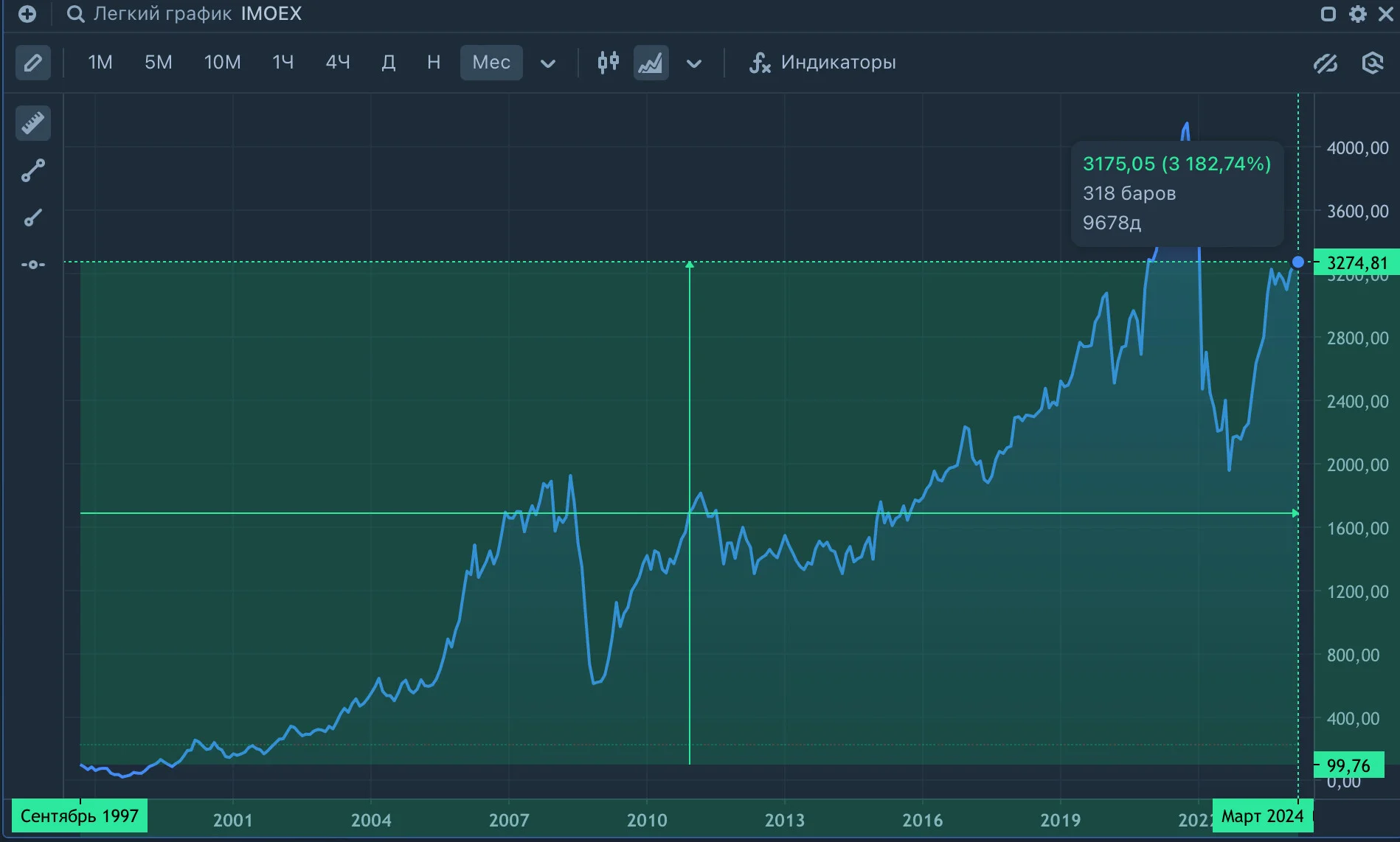The image size is (1400, 842).
Task: Click the current price marker 3274,81
Action: tap(1356, 262)
